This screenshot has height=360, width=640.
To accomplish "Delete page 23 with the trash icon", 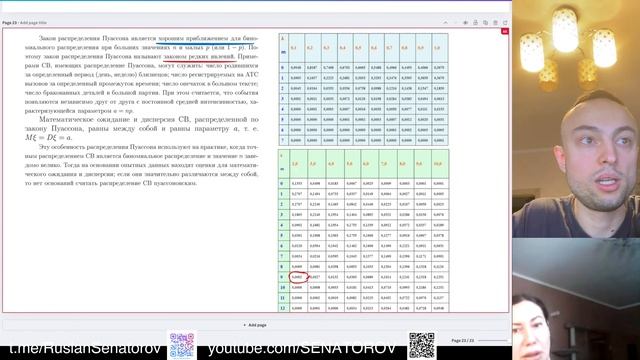I will (x=495, y=23).
